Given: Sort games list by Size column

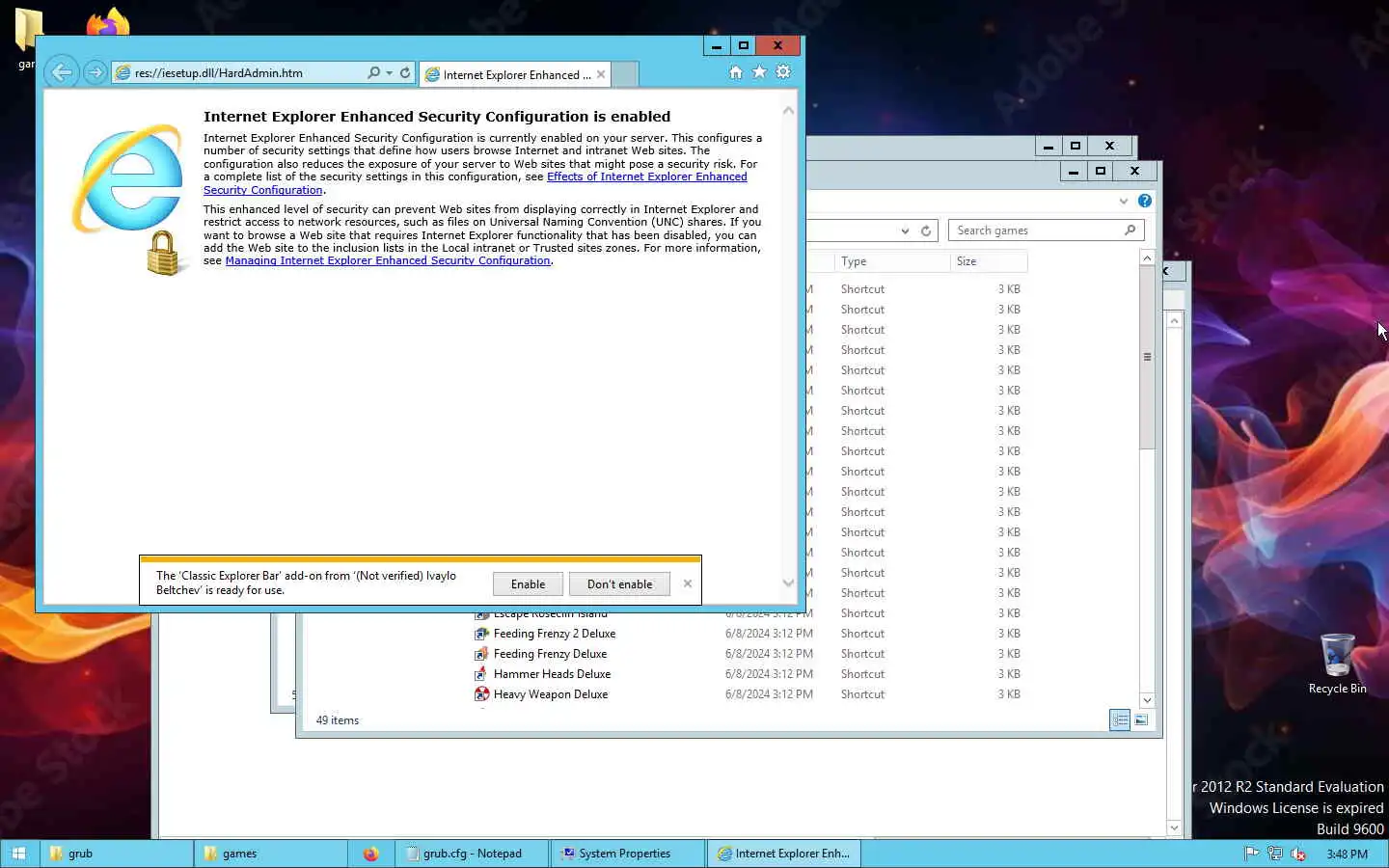Looking at the screenshot, I should [x=989, y=261].
